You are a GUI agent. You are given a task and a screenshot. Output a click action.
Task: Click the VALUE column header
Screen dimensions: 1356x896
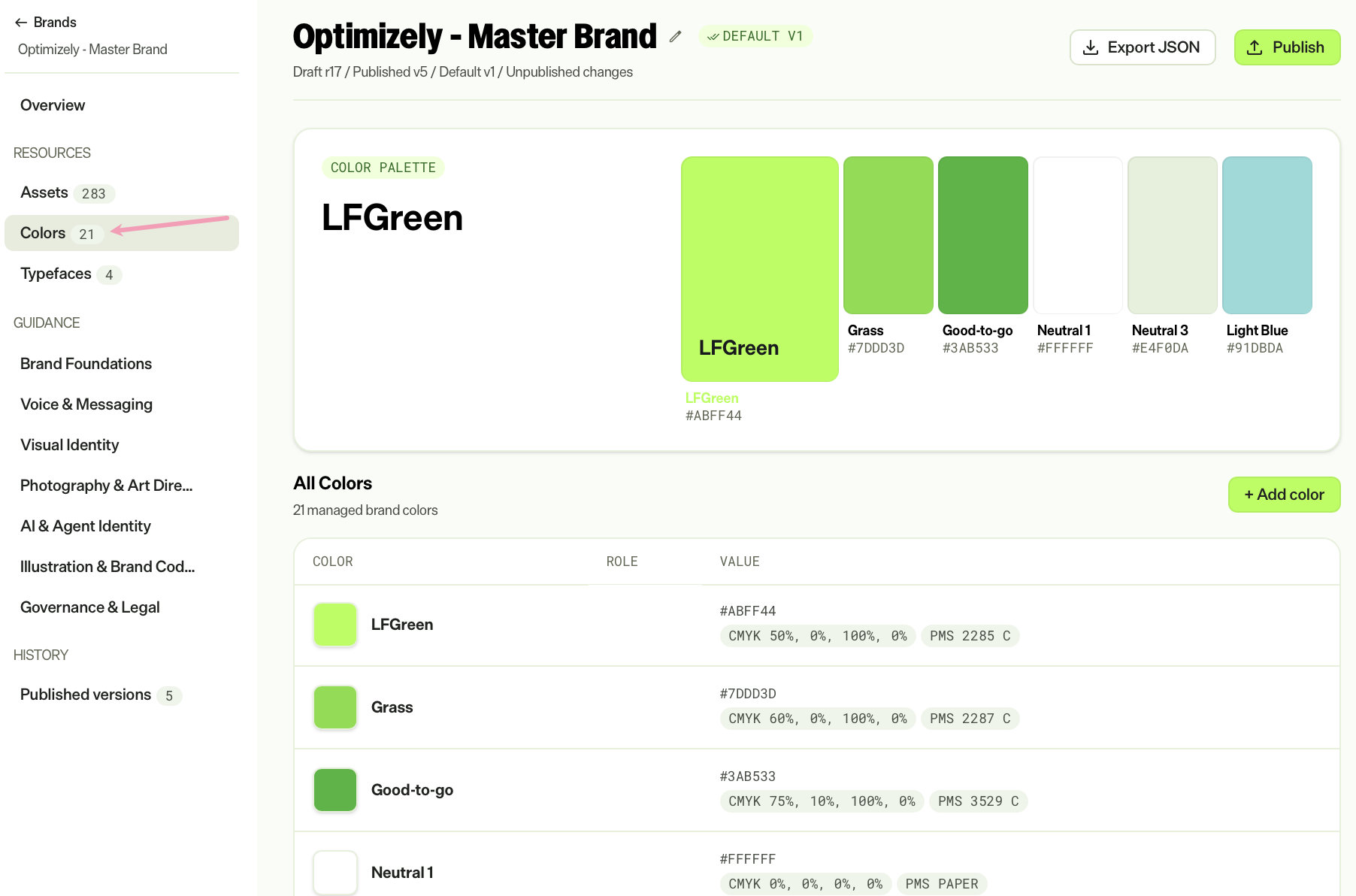pos(740,562)
